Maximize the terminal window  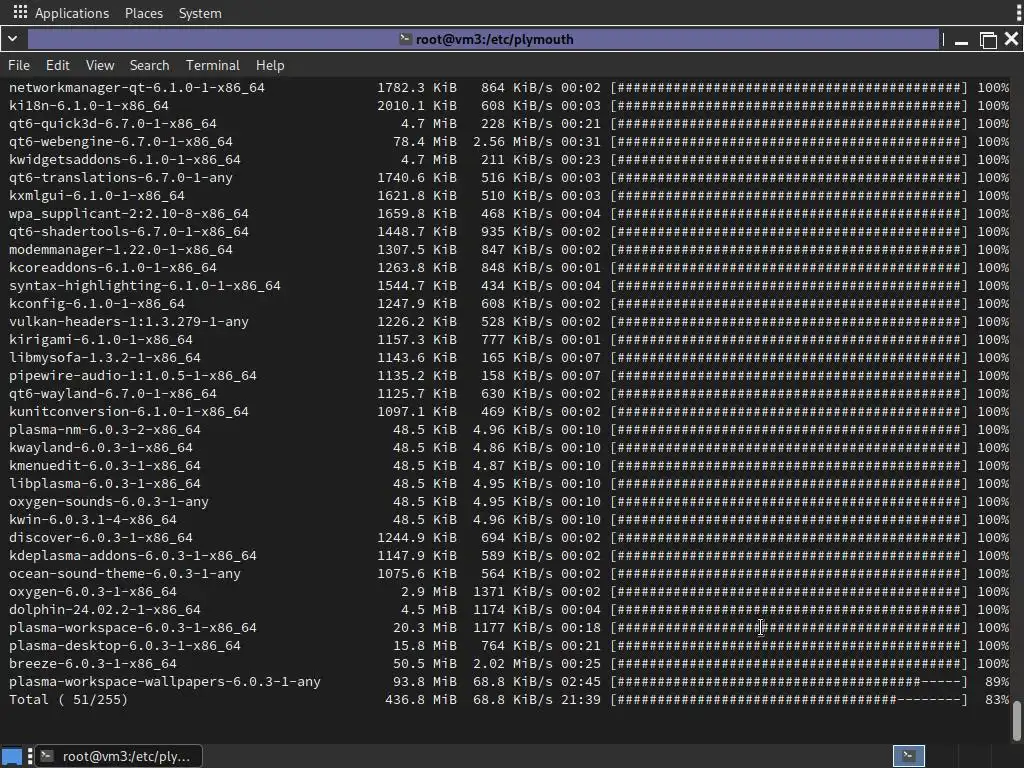point(988,40)
